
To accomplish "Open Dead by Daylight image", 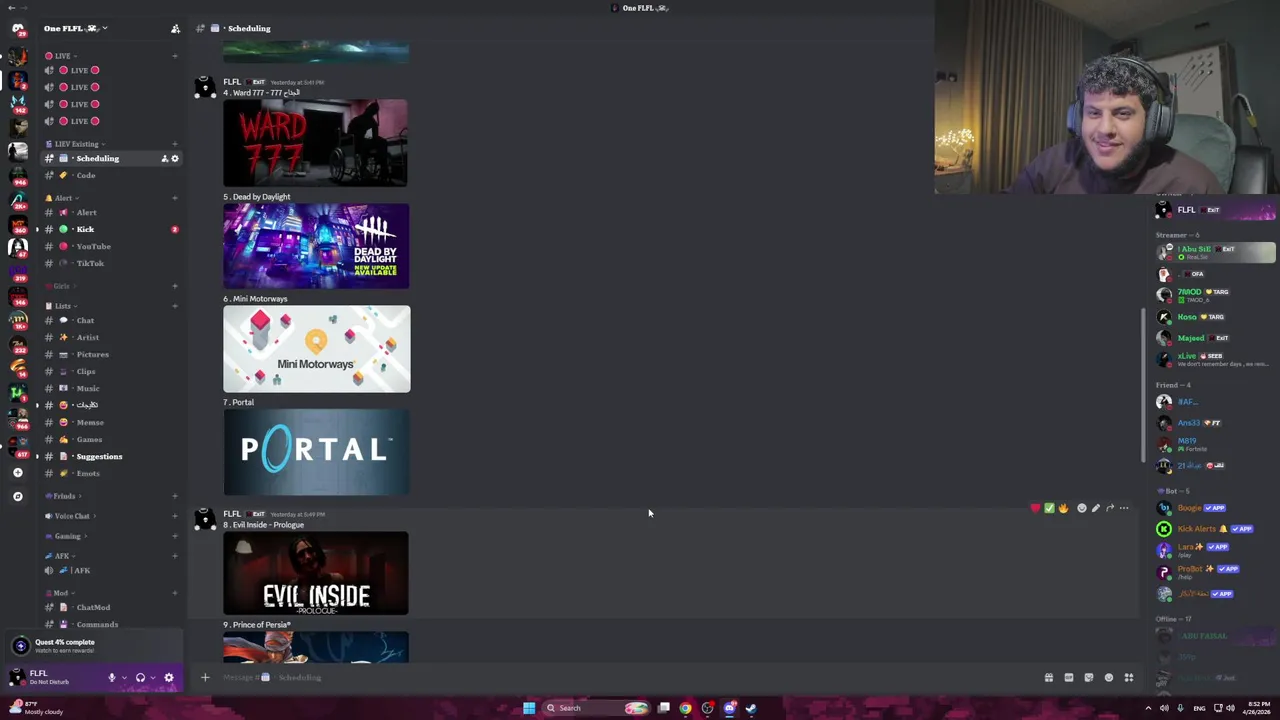I will click(x=316, y=246).
